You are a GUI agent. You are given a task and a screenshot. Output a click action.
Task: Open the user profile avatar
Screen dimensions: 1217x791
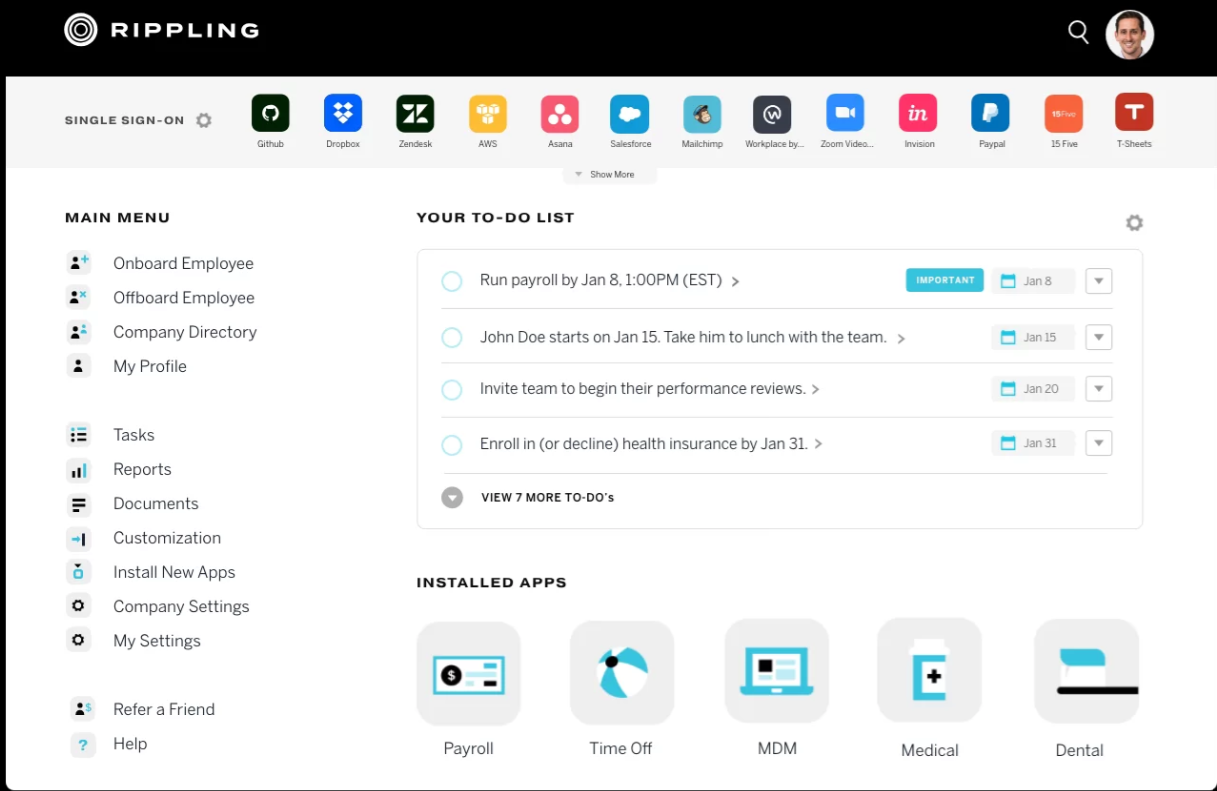(x=1130, y=35)
